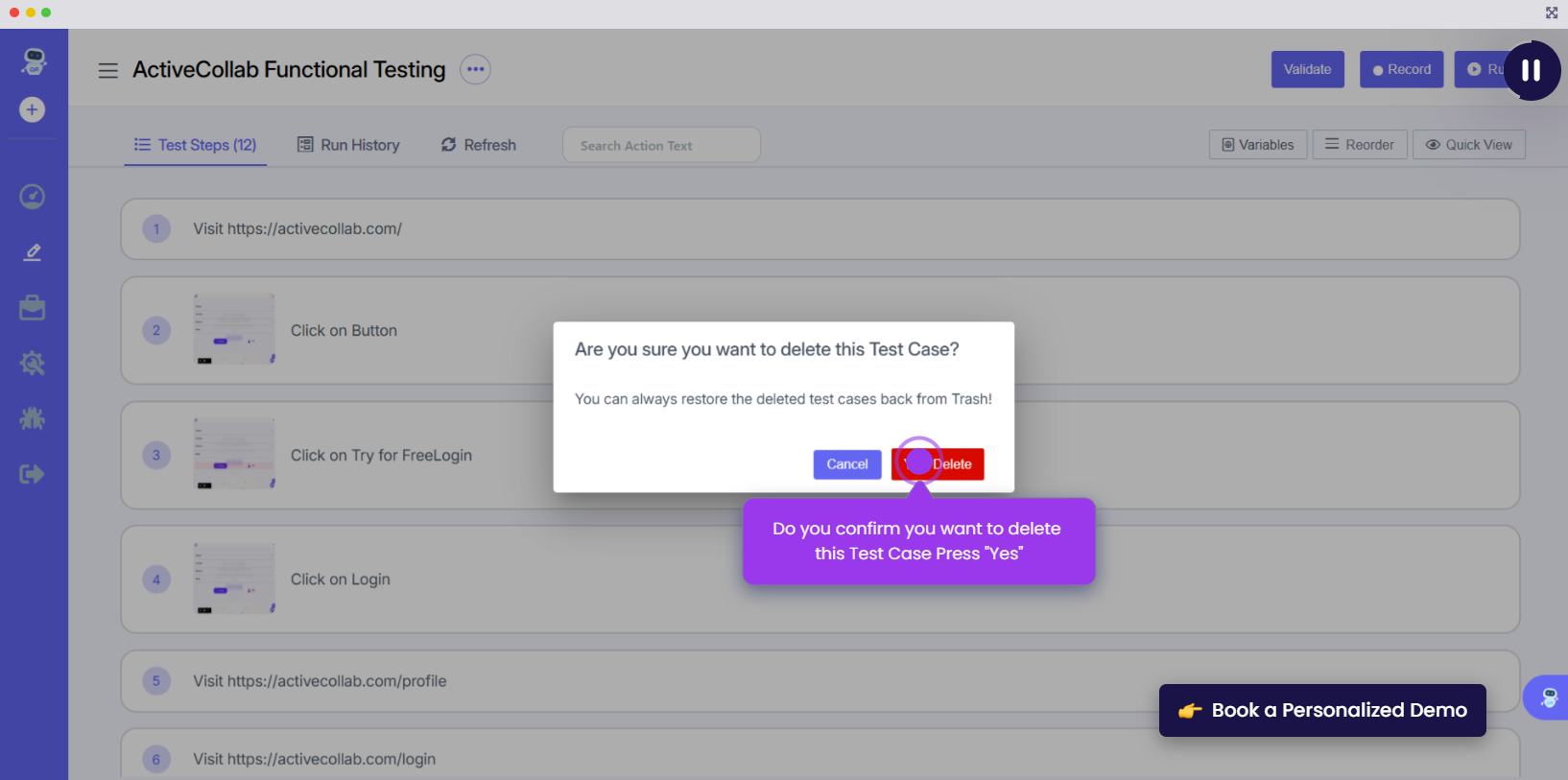Click the pencil edit sidebar icon
Image resolution: width=1568 pixels, height=780 pixels.
(33, 252)
